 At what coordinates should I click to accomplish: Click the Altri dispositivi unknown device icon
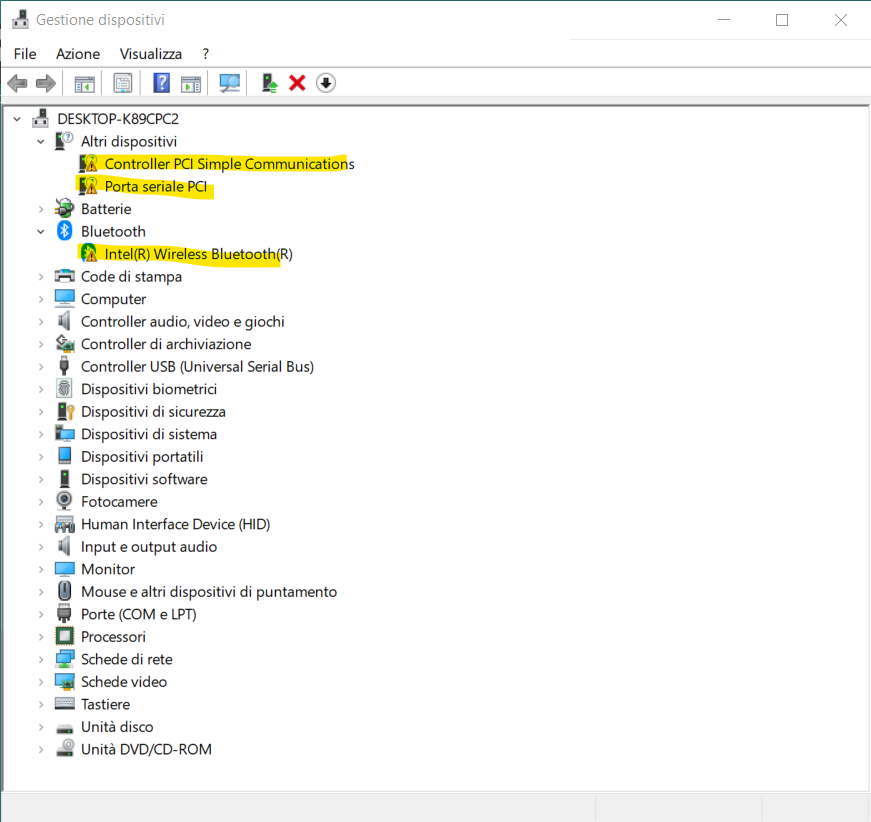(64, 141)
